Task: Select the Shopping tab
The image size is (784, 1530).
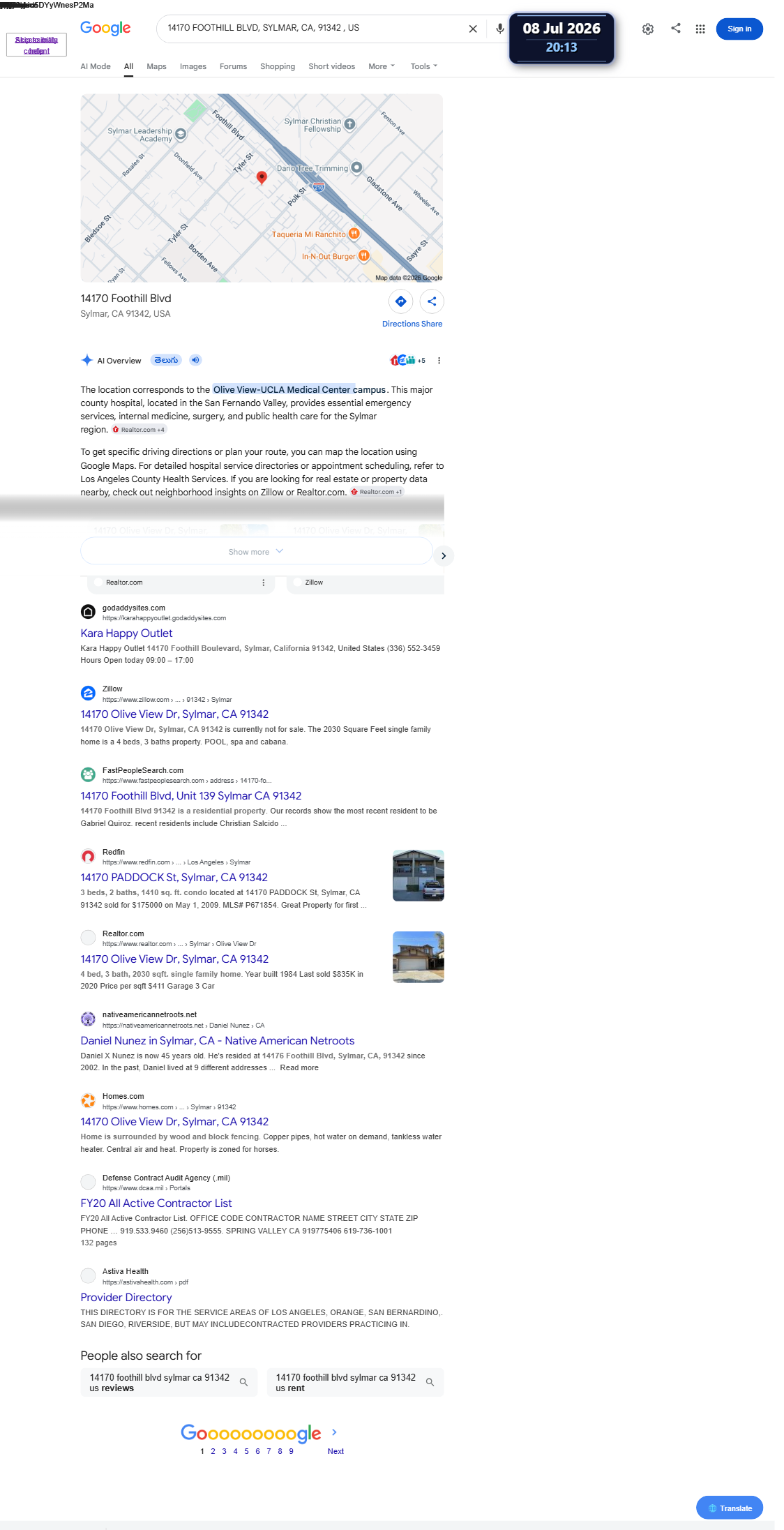Action: pos(278,66)
